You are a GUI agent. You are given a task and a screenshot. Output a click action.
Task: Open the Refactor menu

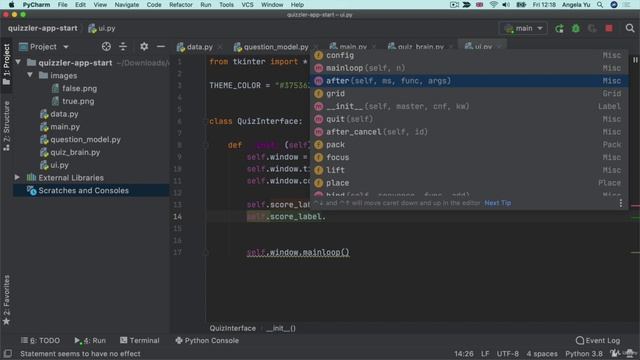click(180, 5)
